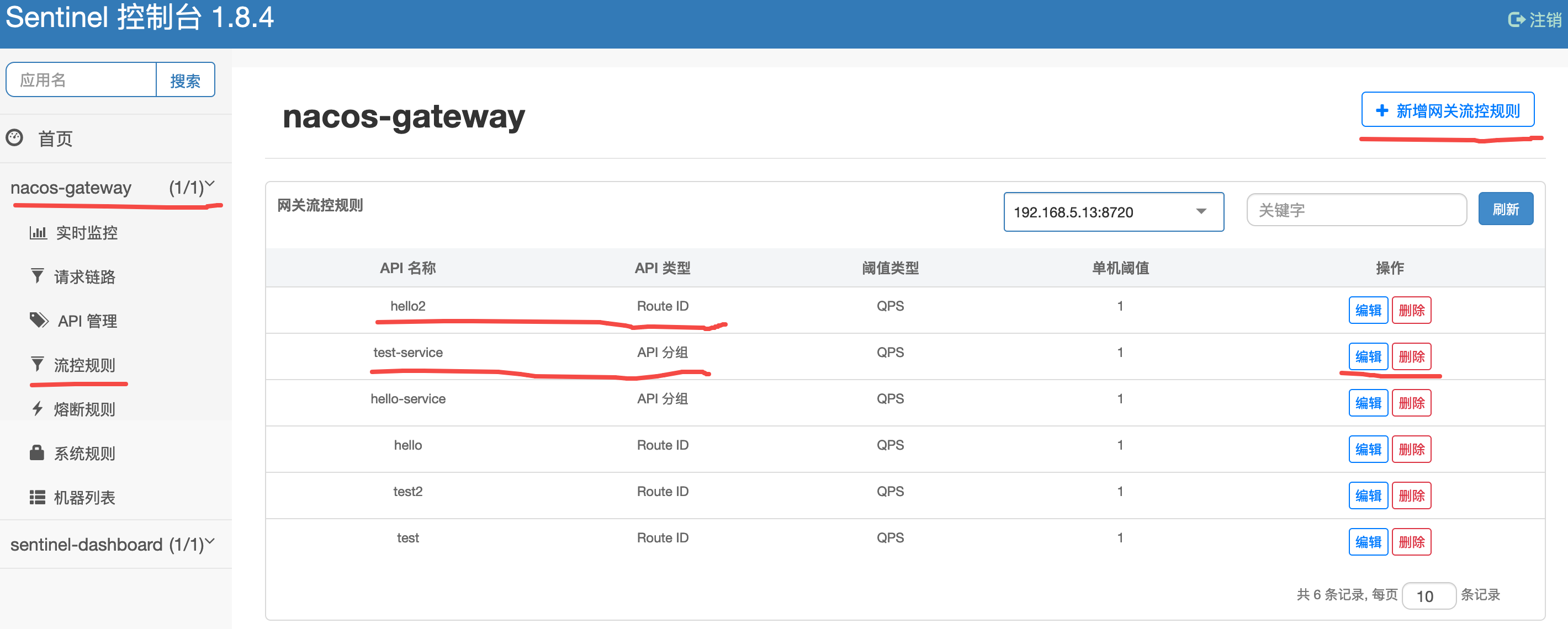Click the API management tags icon
1568x629 pixels.
pos(39,320)
